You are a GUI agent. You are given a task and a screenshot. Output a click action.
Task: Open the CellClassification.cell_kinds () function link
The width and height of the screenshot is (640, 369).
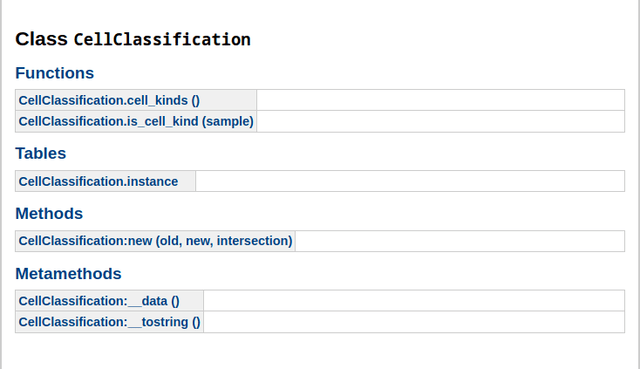click(x=109, y=100)
